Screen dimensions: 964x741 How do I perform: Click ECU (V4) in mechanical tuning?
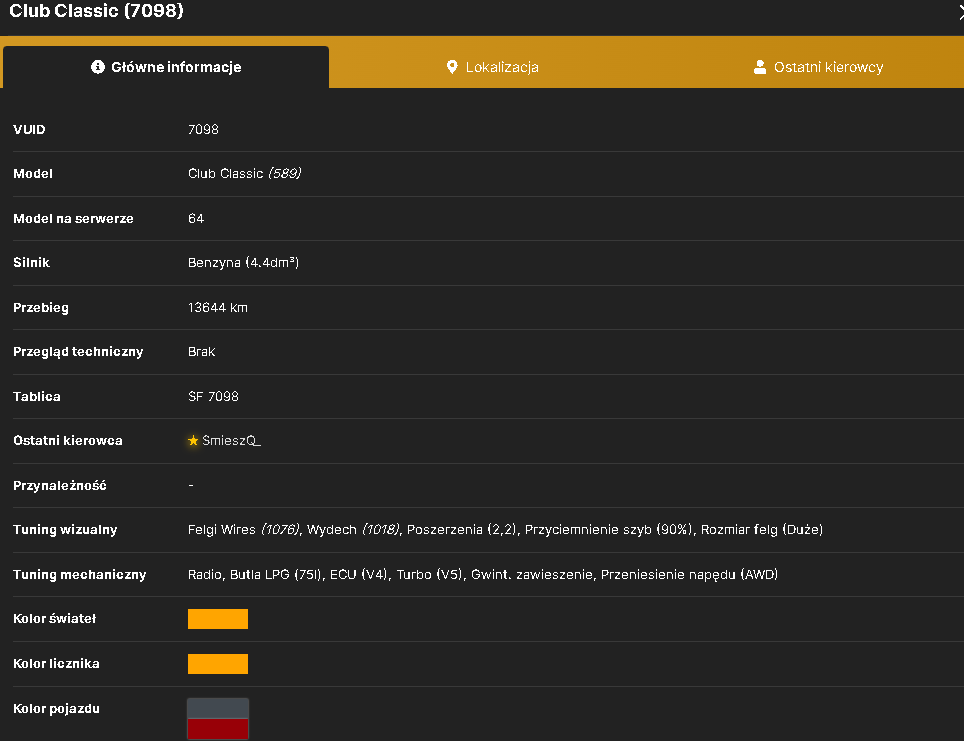pyautogui.click(x=359, y=574)
